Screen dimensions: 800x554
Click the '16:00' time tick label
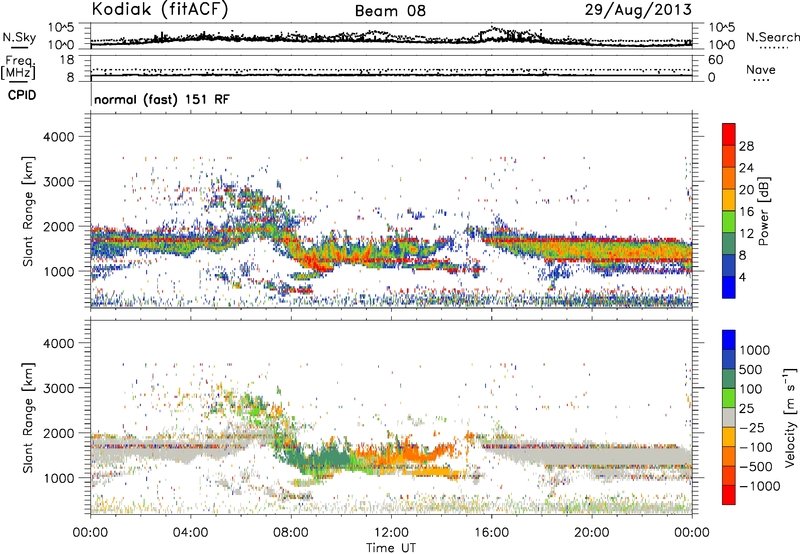tap(491, 533)
